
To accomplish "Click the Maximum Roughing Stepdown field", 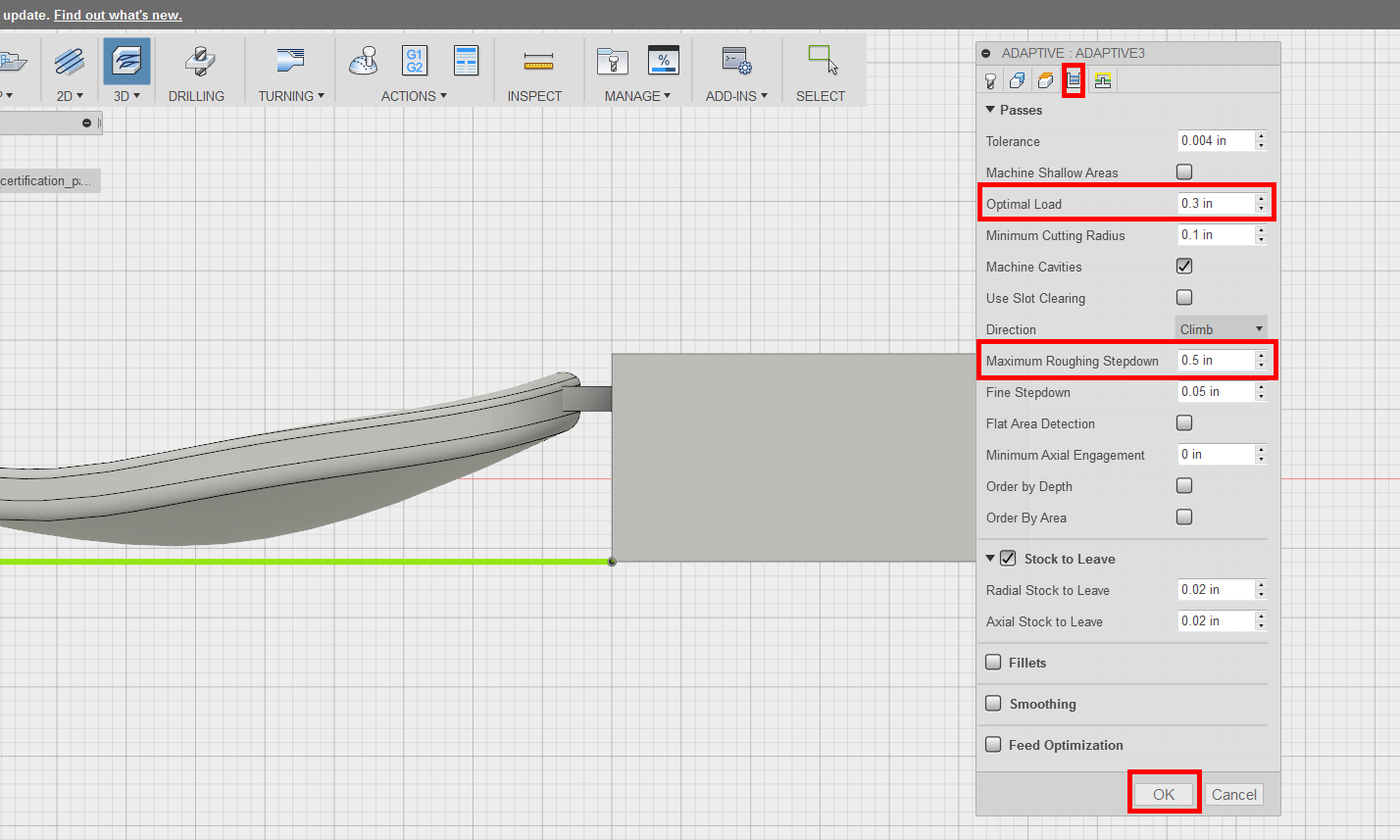I will tap(1216, 361).
